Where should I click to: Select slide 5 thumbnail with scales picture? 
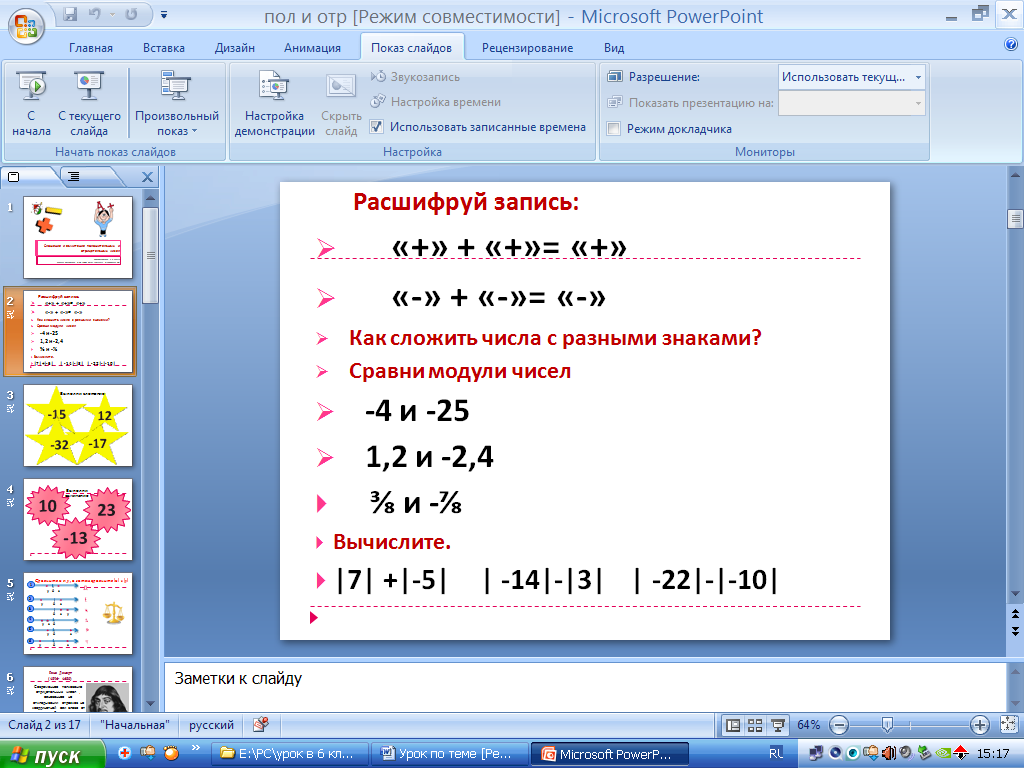(x=78, y=613)
